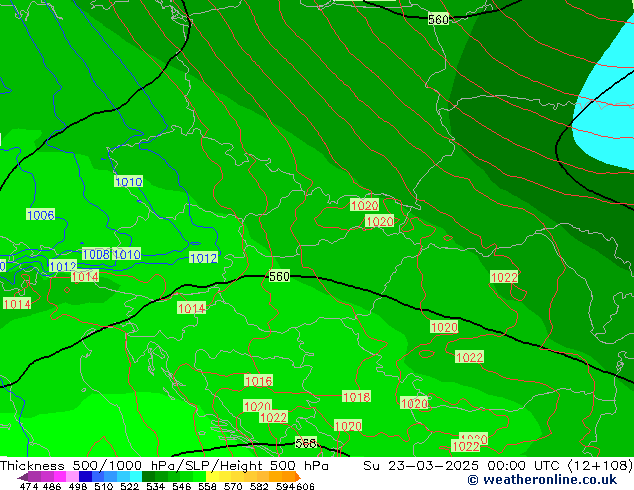Screen dimensions: 634x490
Task: Select the 606 legend value
Action: tap(305, 486)
